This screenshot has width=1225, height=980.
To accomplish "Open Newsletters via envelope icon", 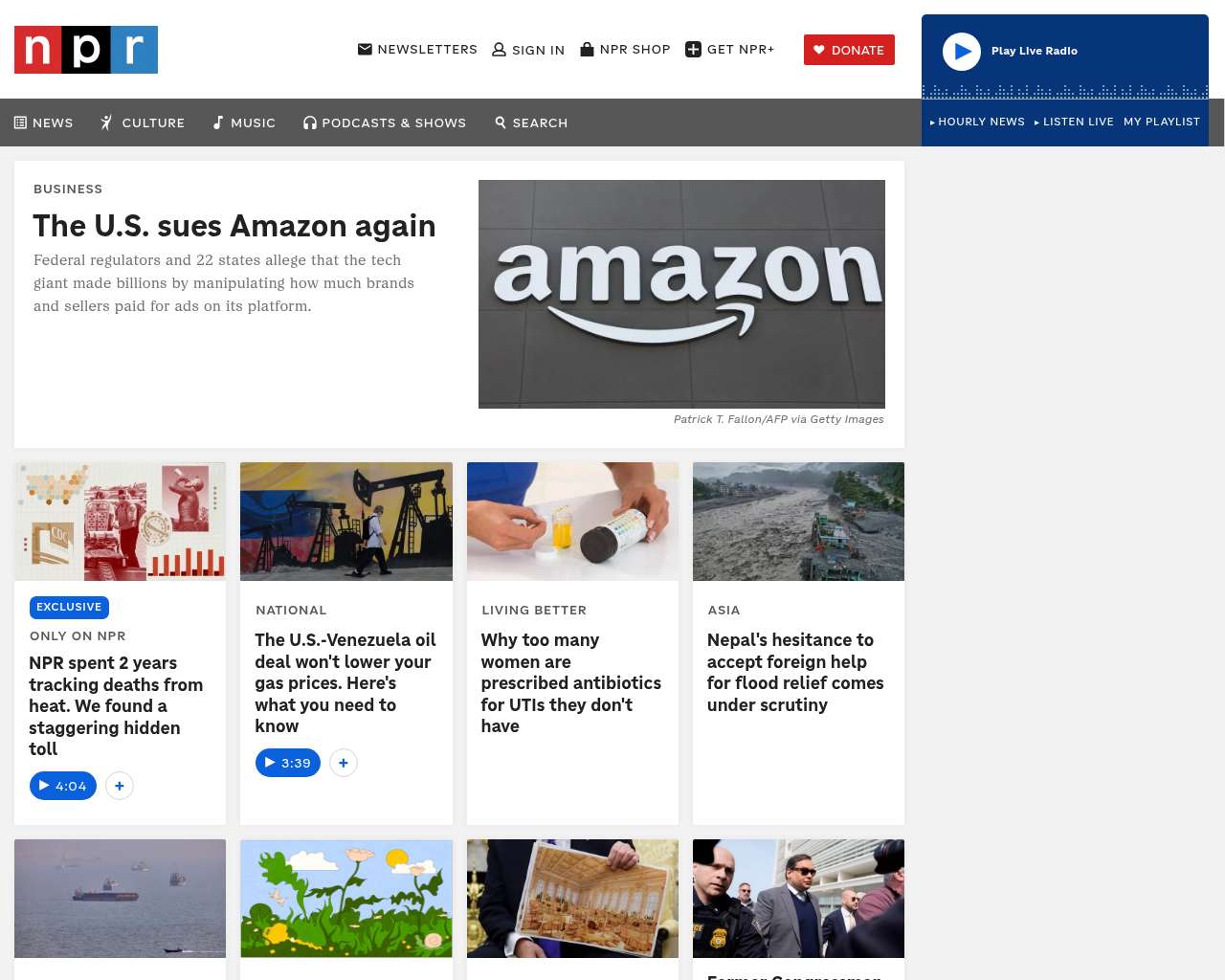I will point(365,49).
